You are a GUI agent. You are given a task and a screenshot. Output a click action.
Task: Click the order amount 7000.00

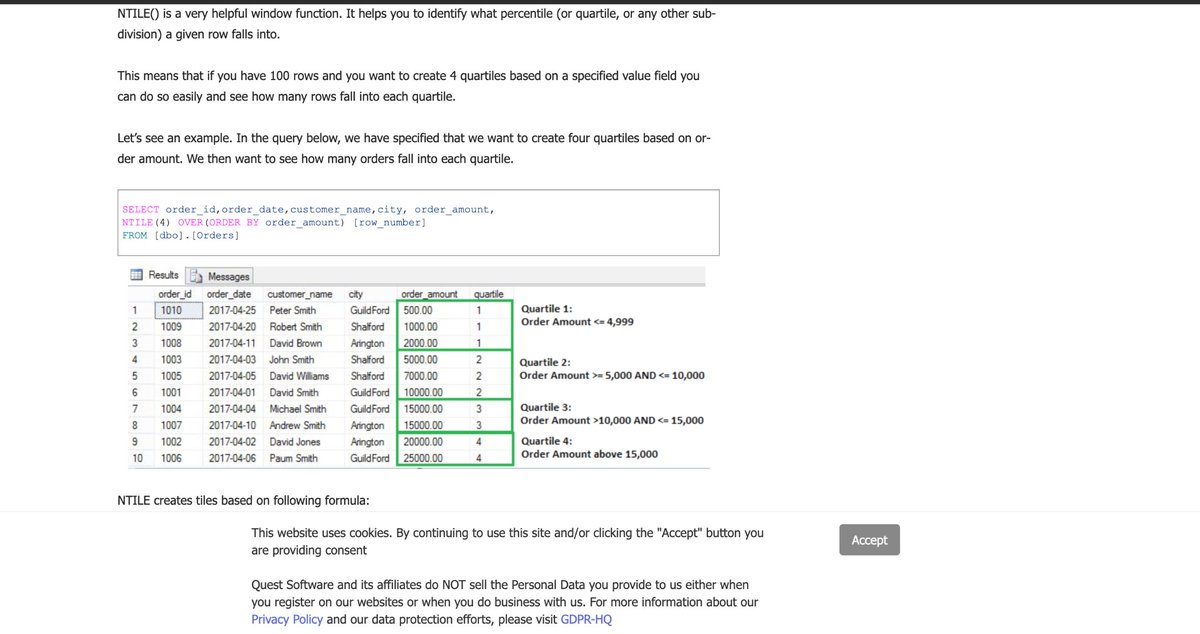coord(421,376)
